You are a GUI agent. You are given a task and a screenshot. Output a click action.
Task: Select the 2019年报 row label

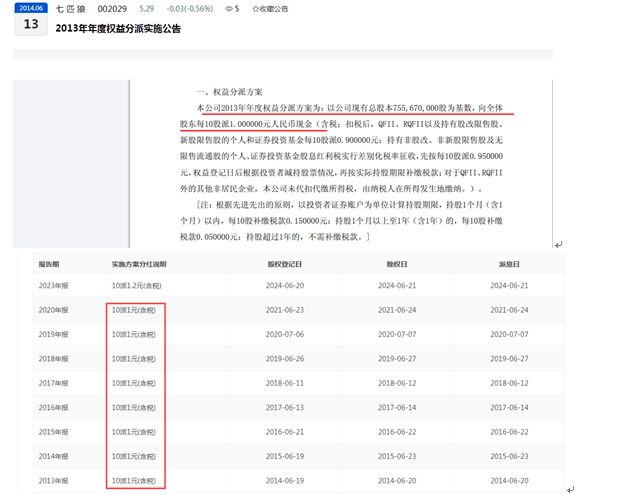tap(53, 334)
